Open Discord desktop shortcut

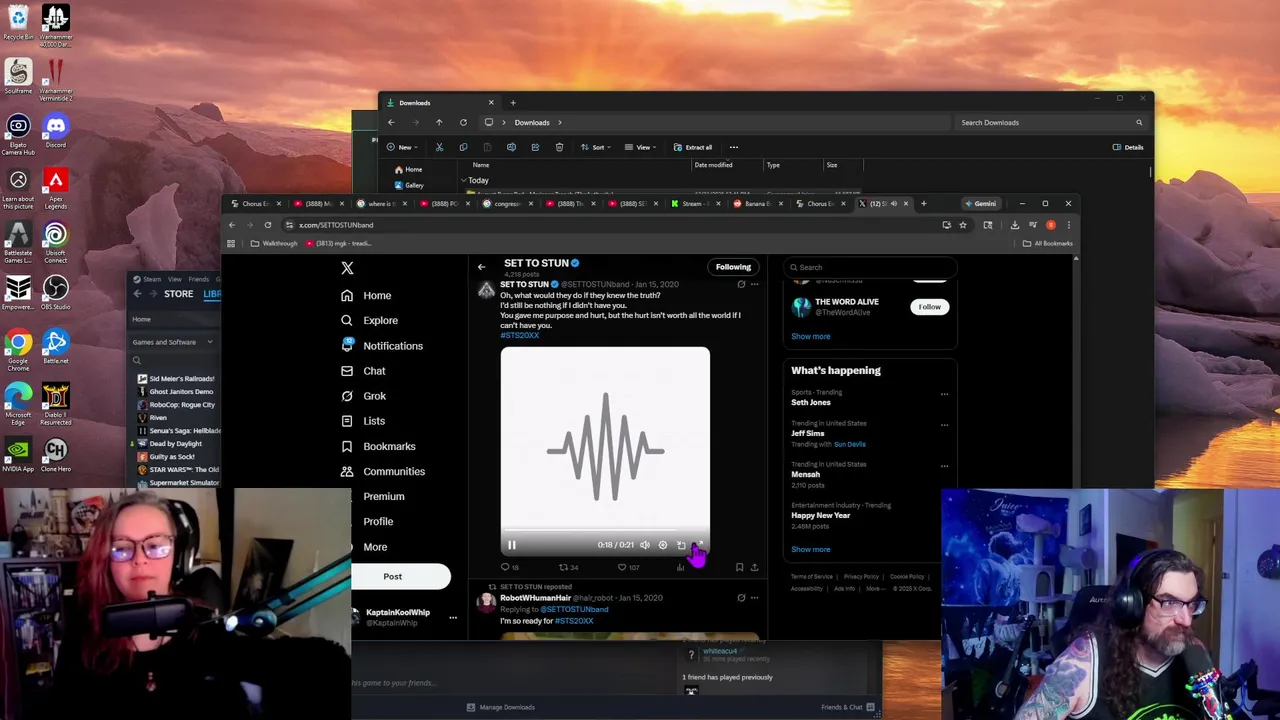tap(55, 131)
